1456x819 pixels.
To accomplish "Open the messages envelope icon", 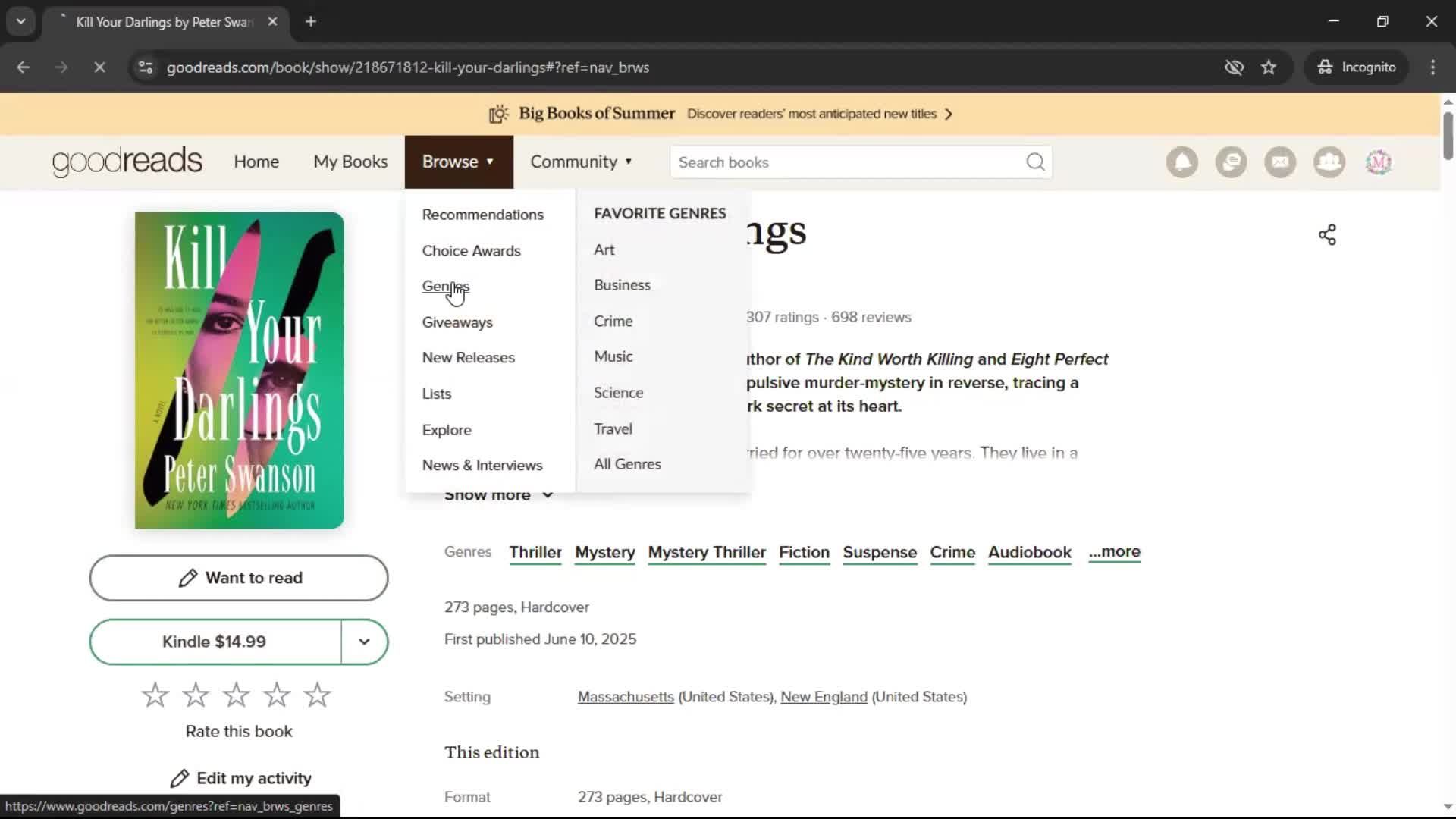I will pyautogui.click(x=1280, y=162).
